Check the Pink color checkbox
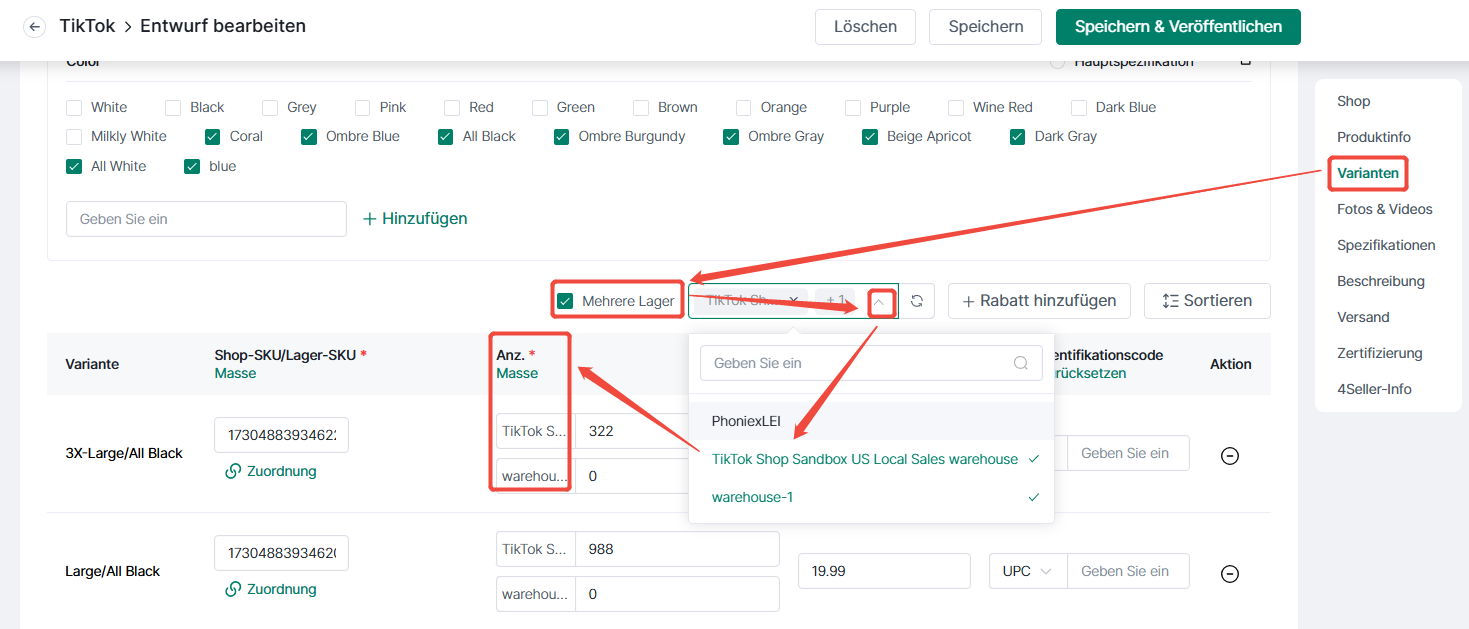 (x=363, y=107)
